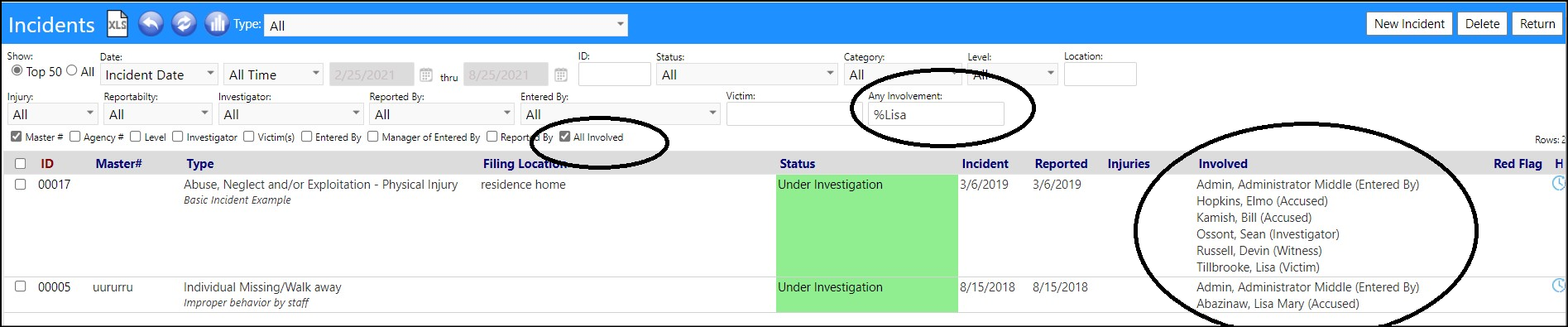The height and width of the screenshot is (327, 1568).
Task: Click the Delete button
Action: point(1482,24)
